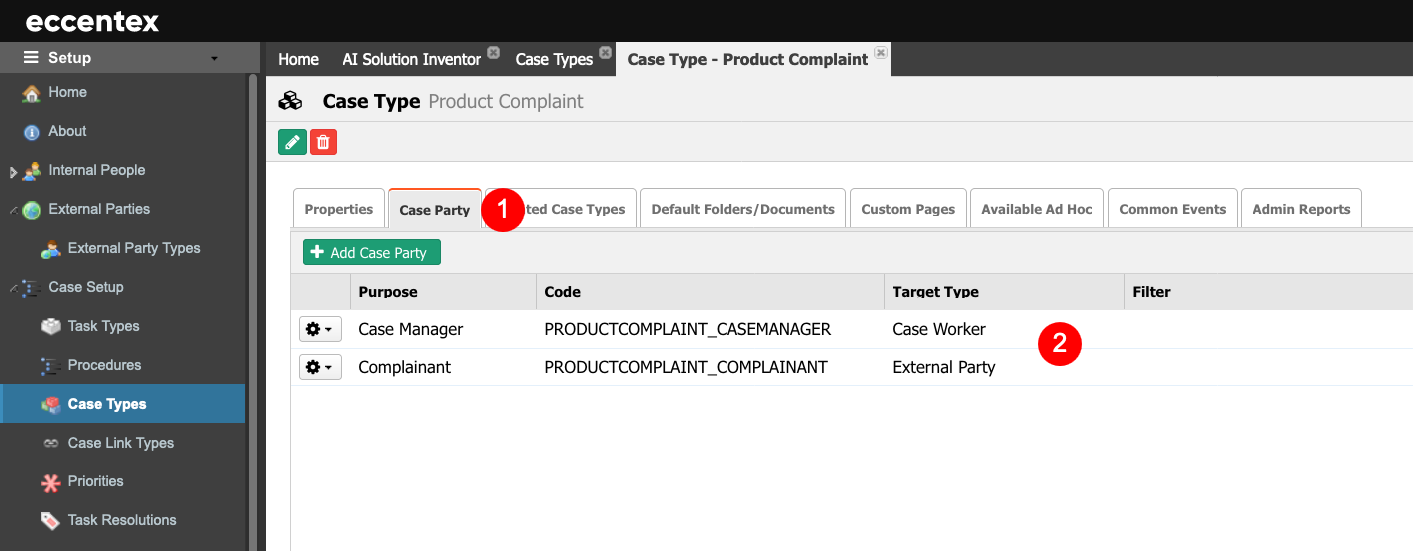1413x551 pixels.
Task: Click the green edit pencil icon
Action: tap(292, 143)
